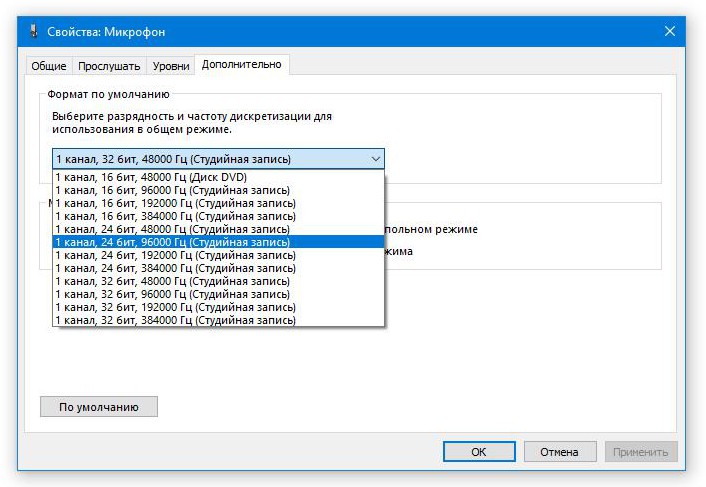Select 1 канал, 16 бит, 96000 Гц option

(172, 190)
